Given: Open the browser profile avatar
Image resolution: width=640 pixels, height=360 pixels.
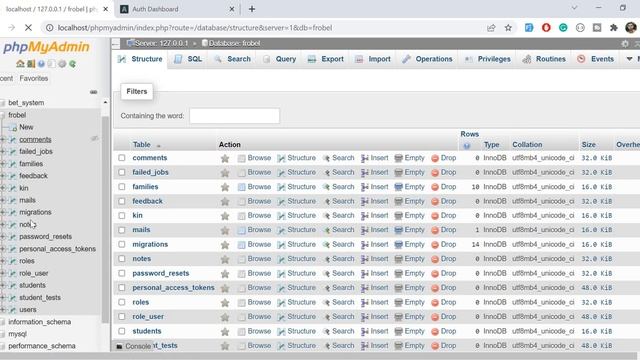Looking at the screenshot, I should [631, 28].
